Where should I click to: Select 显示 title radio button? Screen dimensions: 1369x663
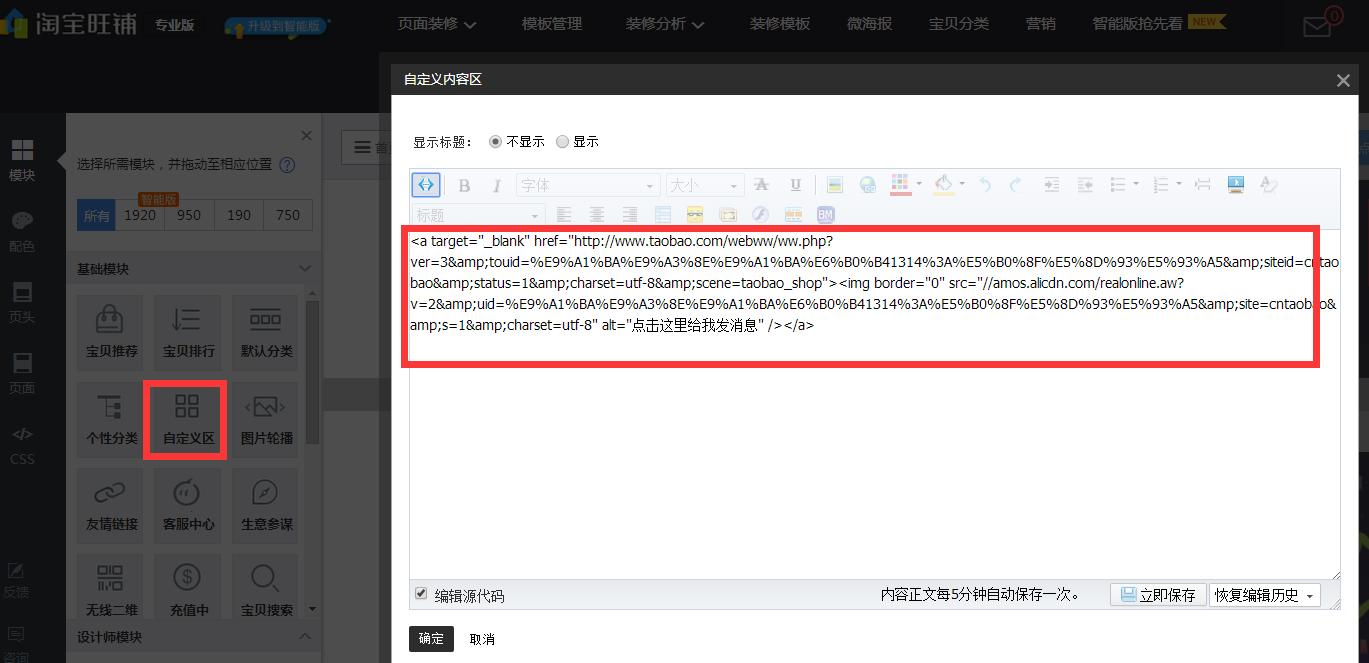coord(562,142)
